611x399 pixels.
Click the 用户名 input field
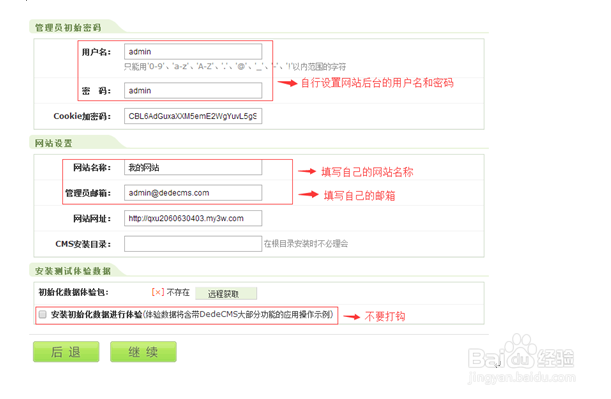point(193,51)
